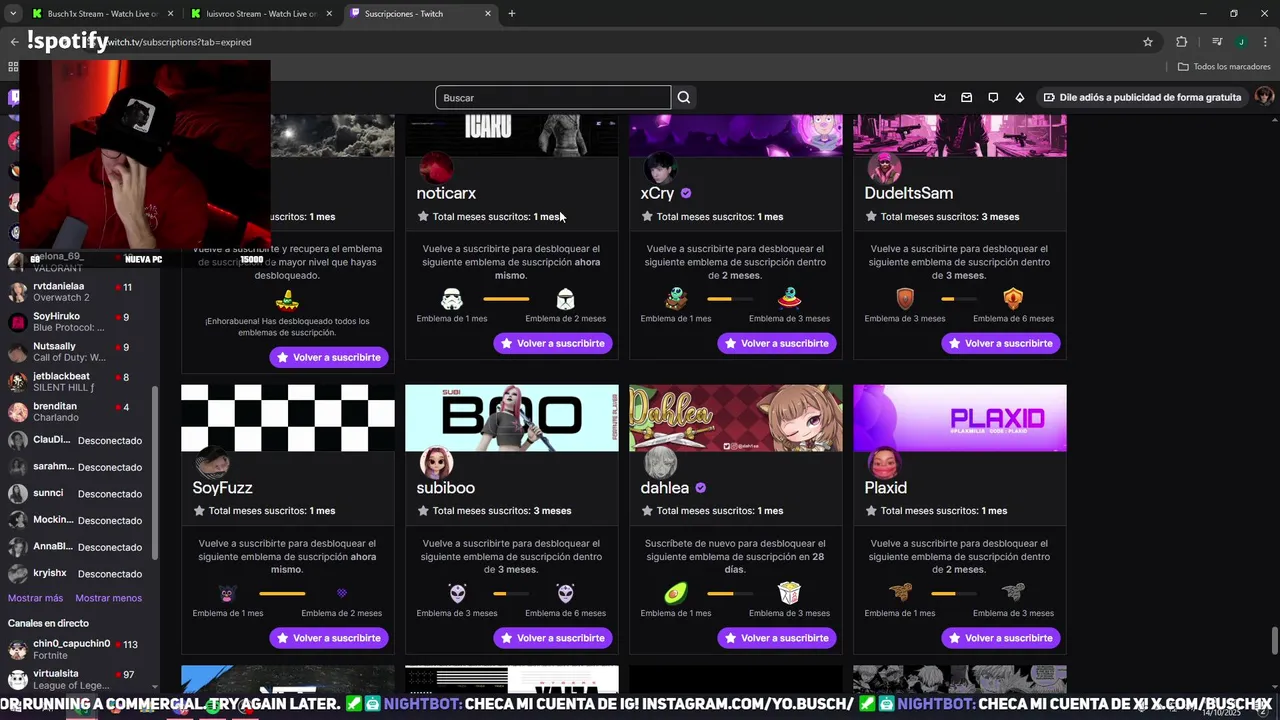The image size is (1280, 720).
Task: Resubscribe to SoyFuzz
Action: tap(328, 638)
